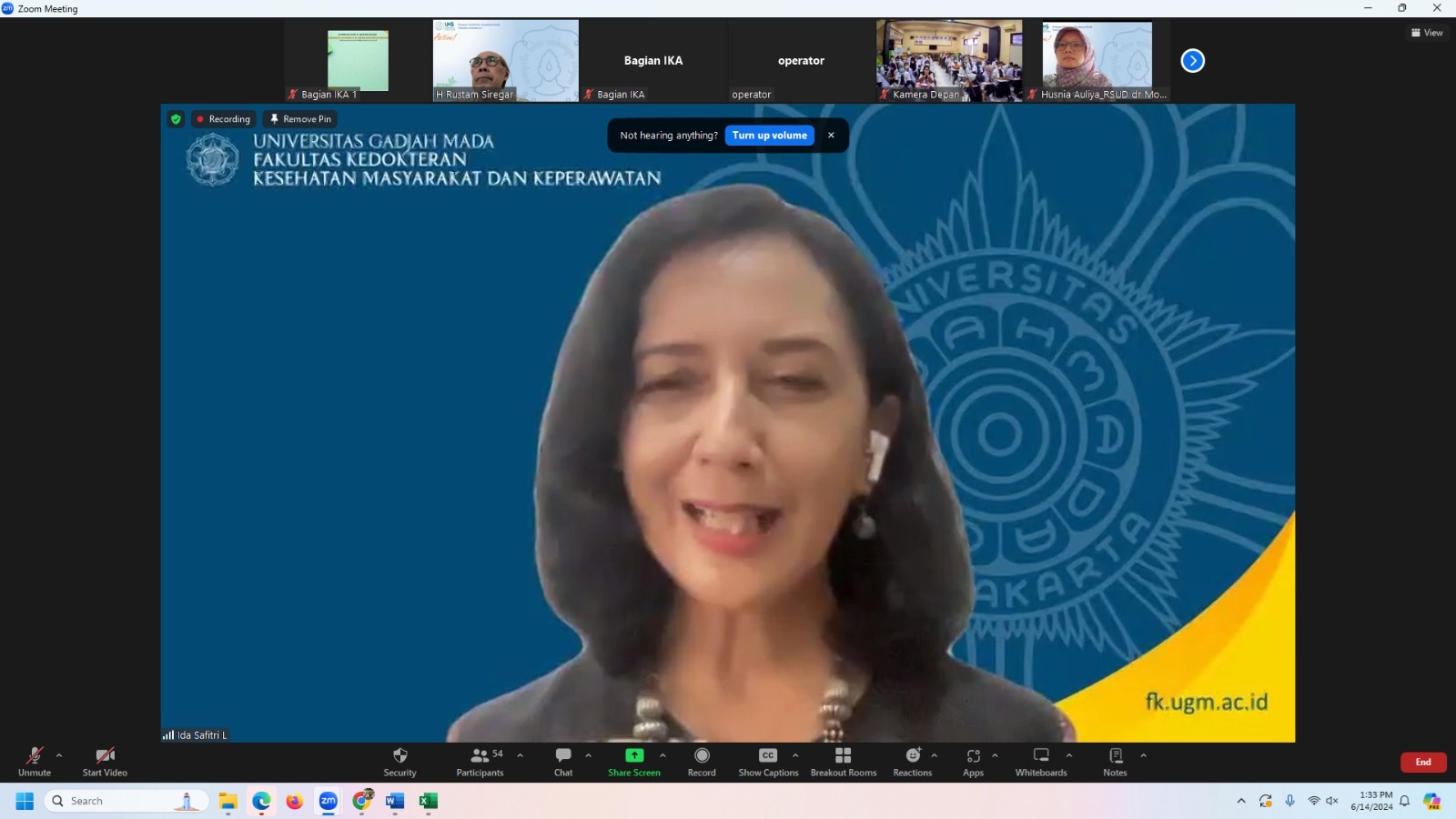This screenshot has height=819, width=1456.
Task: Open the Windows Start menu
Action: [25, 801]
